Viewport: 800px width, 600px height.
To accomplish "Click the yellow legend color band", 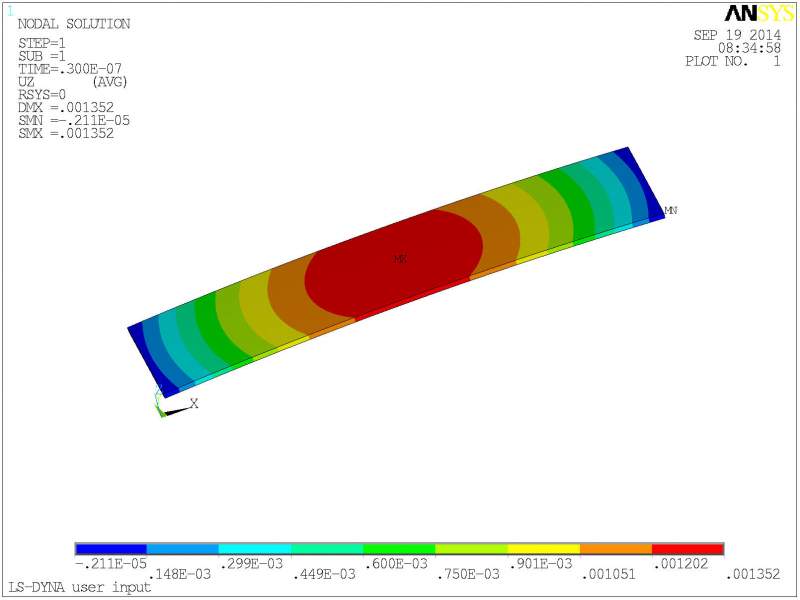I will pyautogui.click(x=544, y=549).
